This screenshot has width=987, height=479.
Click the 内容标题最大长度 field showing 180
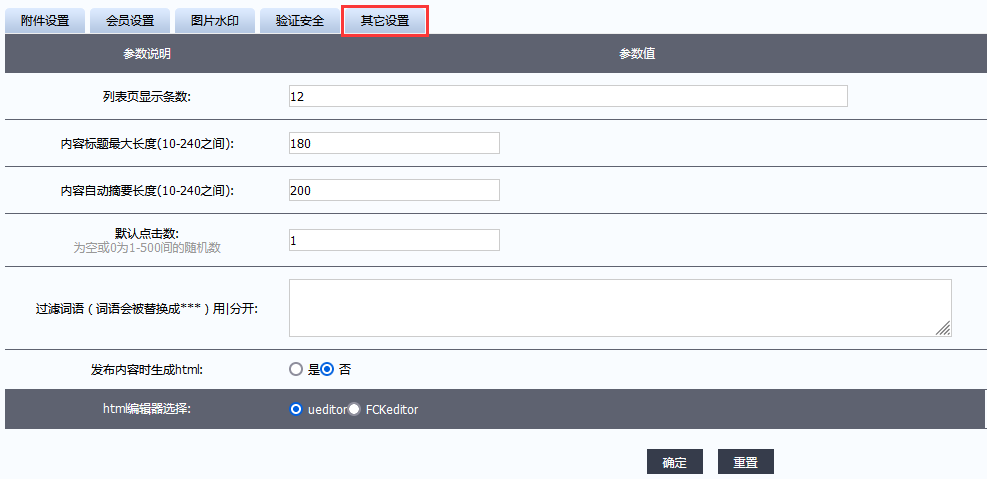[393, 143]
